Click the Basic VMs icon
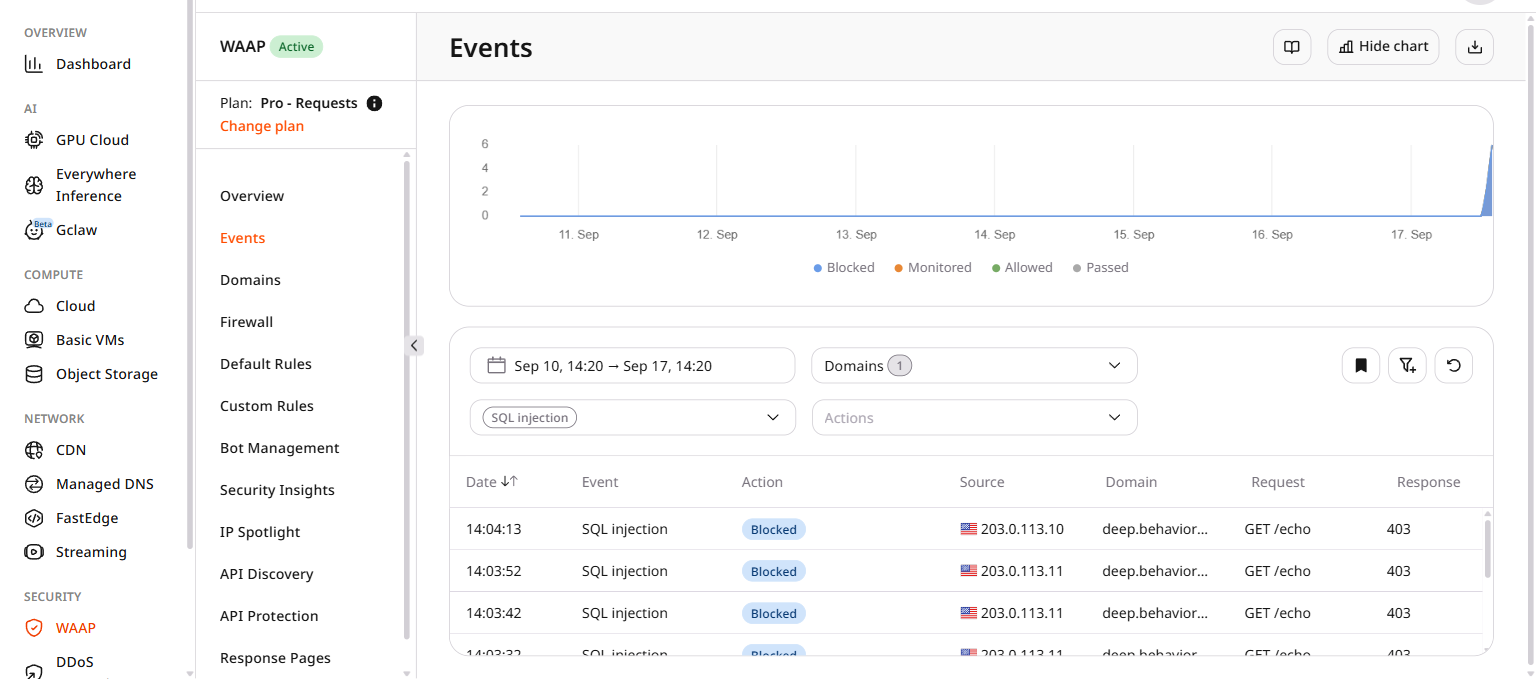Viewport: 1536px width, 679px height. click(x=34, y=340)
